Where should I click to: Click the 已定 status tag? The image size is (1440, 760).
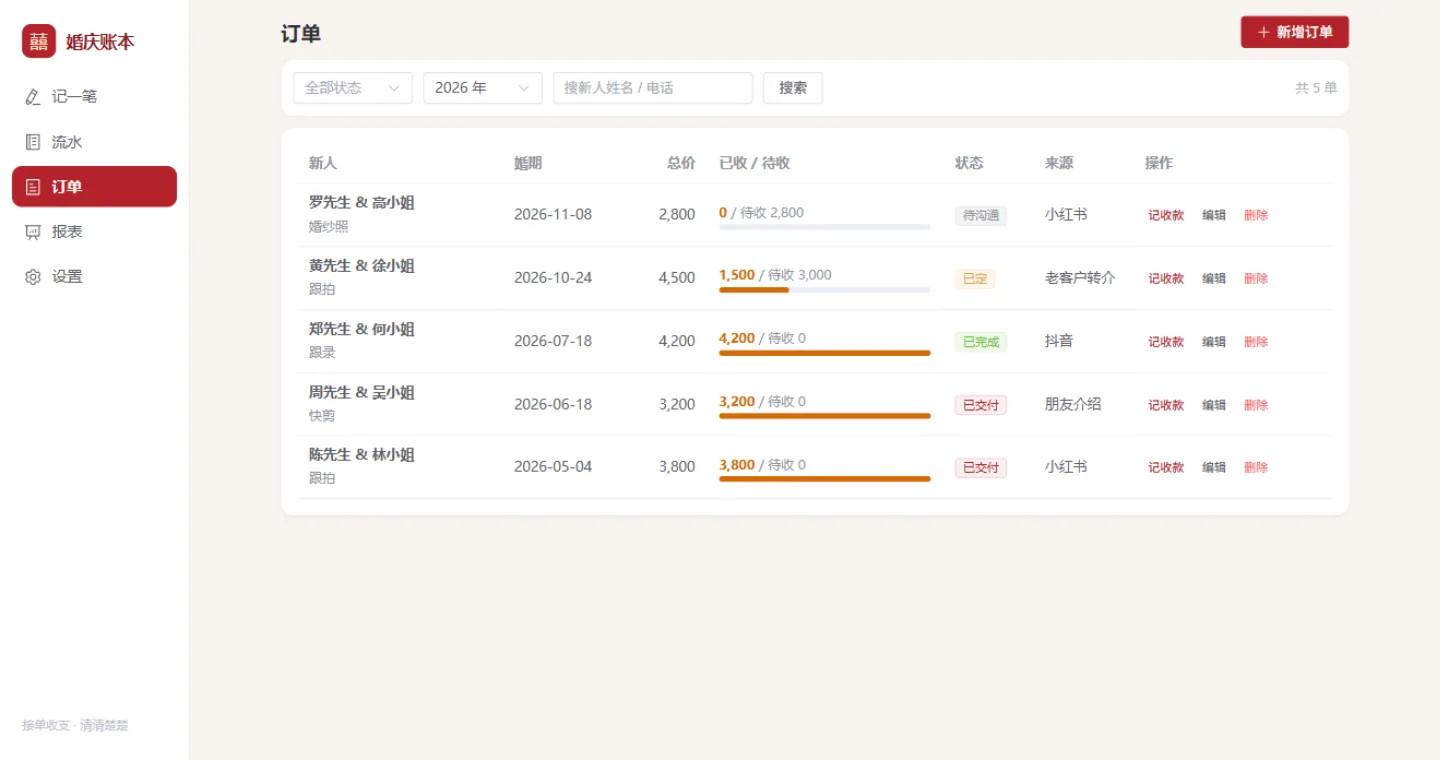coord(975,278)
